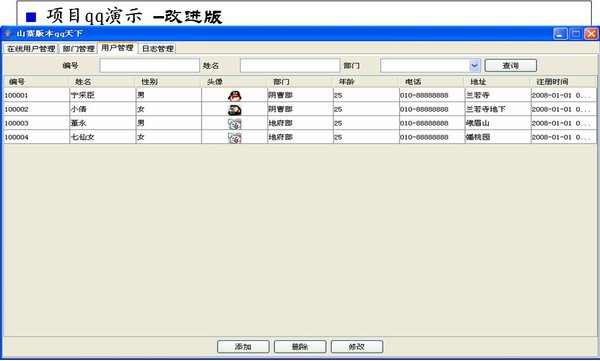Click the age cell in row 100002
The height and width of the screenshot is (361, 600).
click(x=366, y=109)
